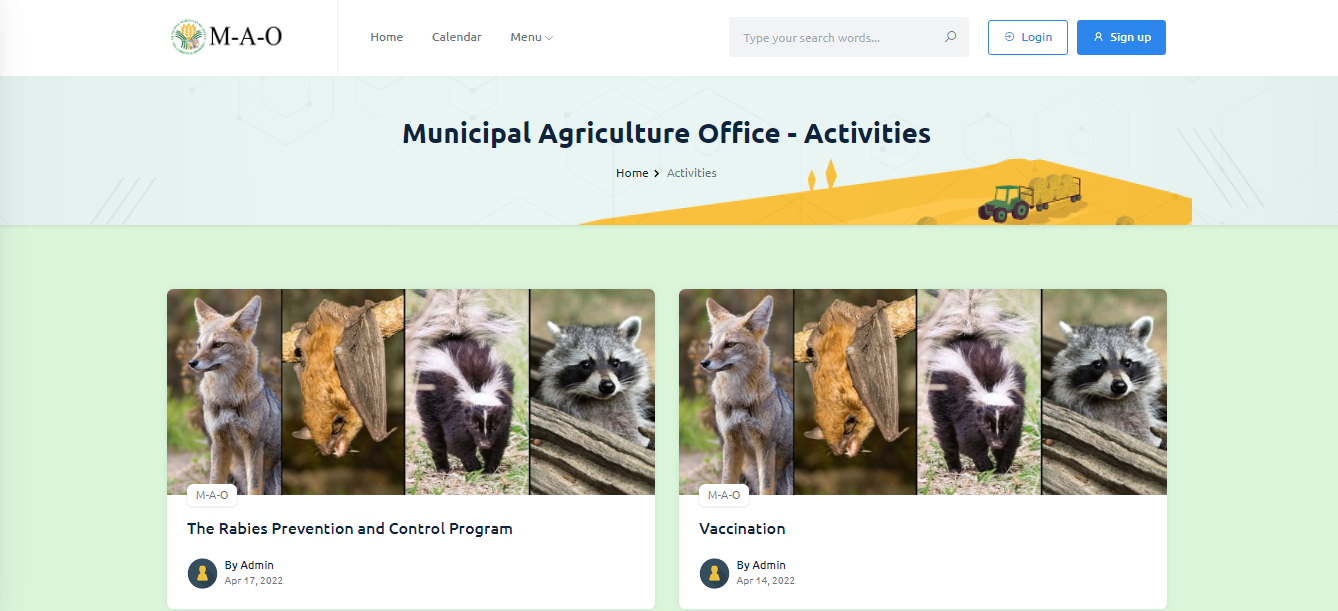Click the Admin avatar on the Rabies Program post
Viewport: 1338px width, 611px height.
pos(202,573)
